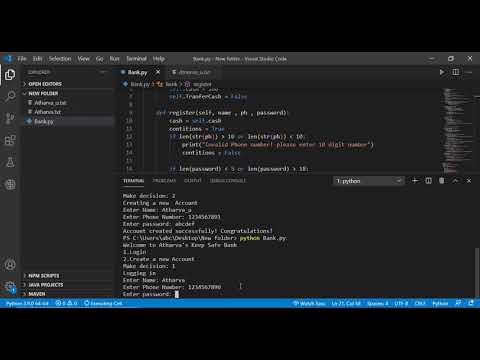Open the Search view in activity bar

coord(10,96)
